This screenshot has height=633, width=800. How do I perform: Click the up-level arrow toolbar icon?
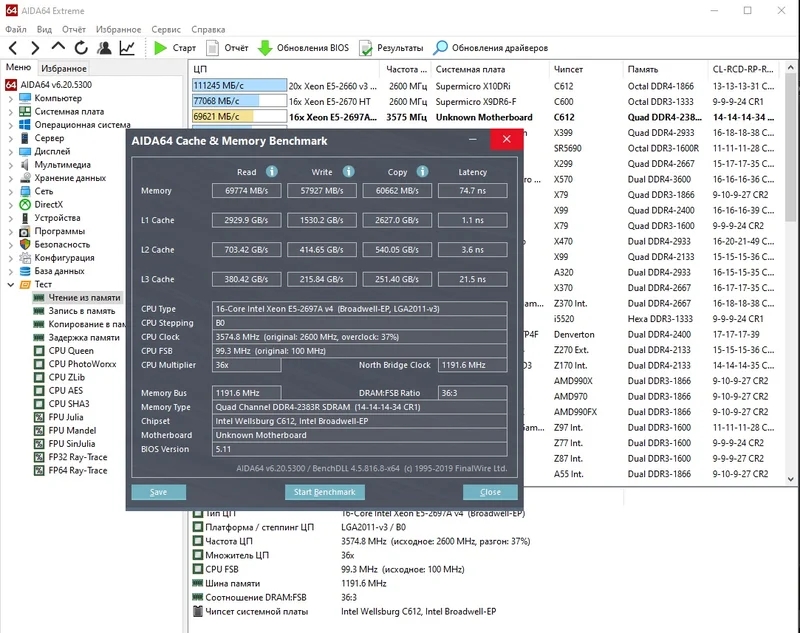(x=58, y=46)
